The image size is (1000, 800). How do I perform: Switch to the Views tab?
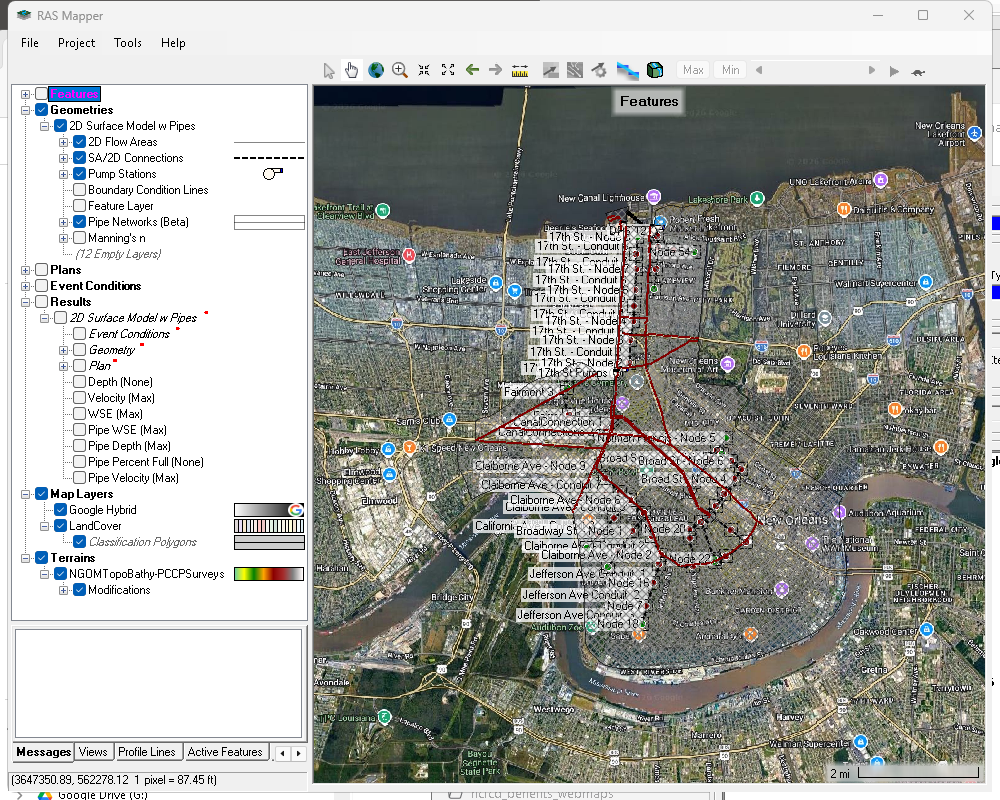[x=93, y=752]
